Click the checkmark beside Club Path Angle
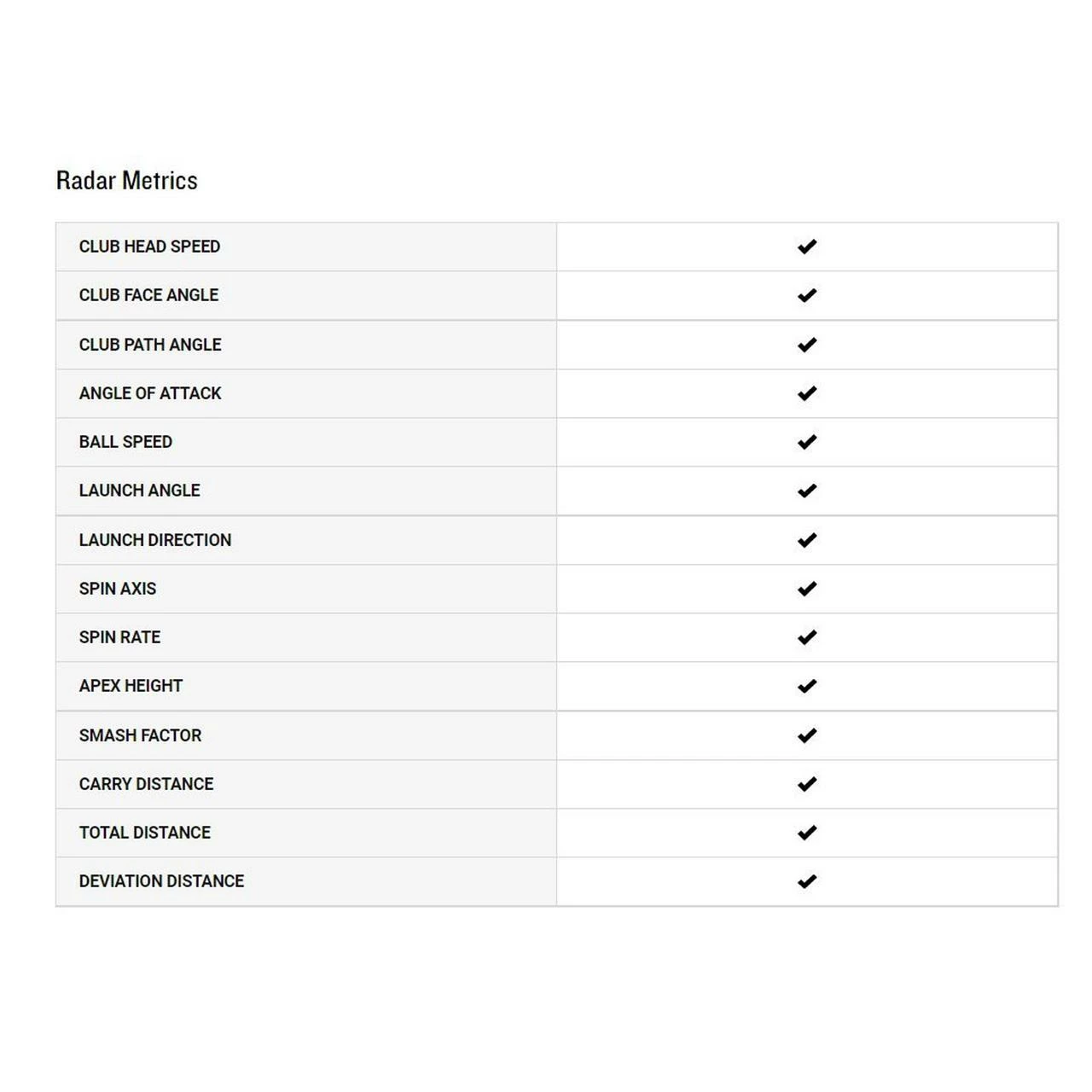The height and width of the screenshot is (1092, 1092). coord(807,345)
